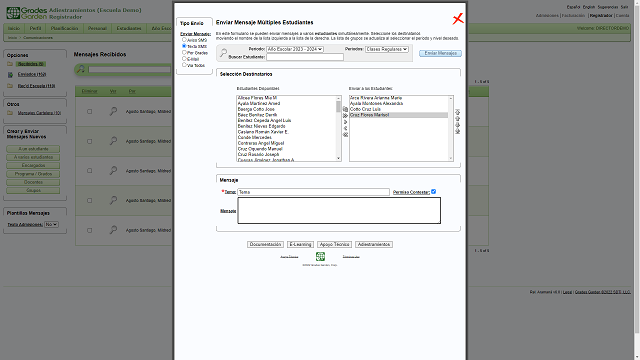The width and height of the screenshot is (640, 360).
Task: Check the fourth message row checkbox
Action: pyautogui.click(x=89, y=200)
